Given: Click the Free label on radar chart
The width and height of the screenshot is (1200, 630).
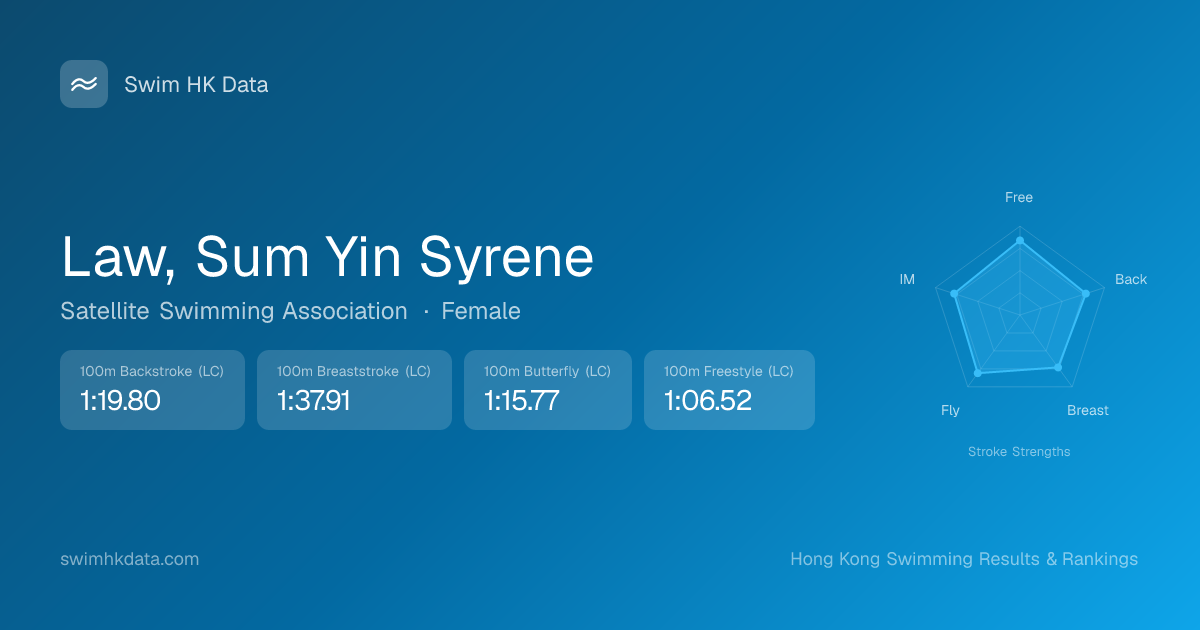Looking at the screenshot, I should pos(1018,198).
